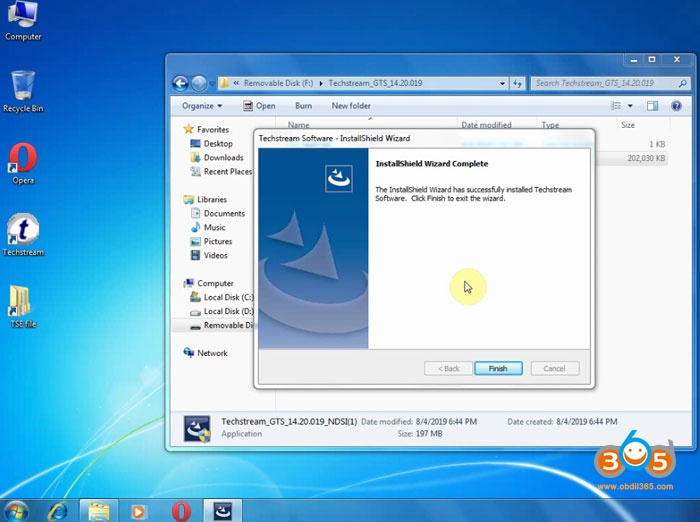
Task: Click the 1 KB size cell
Action: coord(657,144)
